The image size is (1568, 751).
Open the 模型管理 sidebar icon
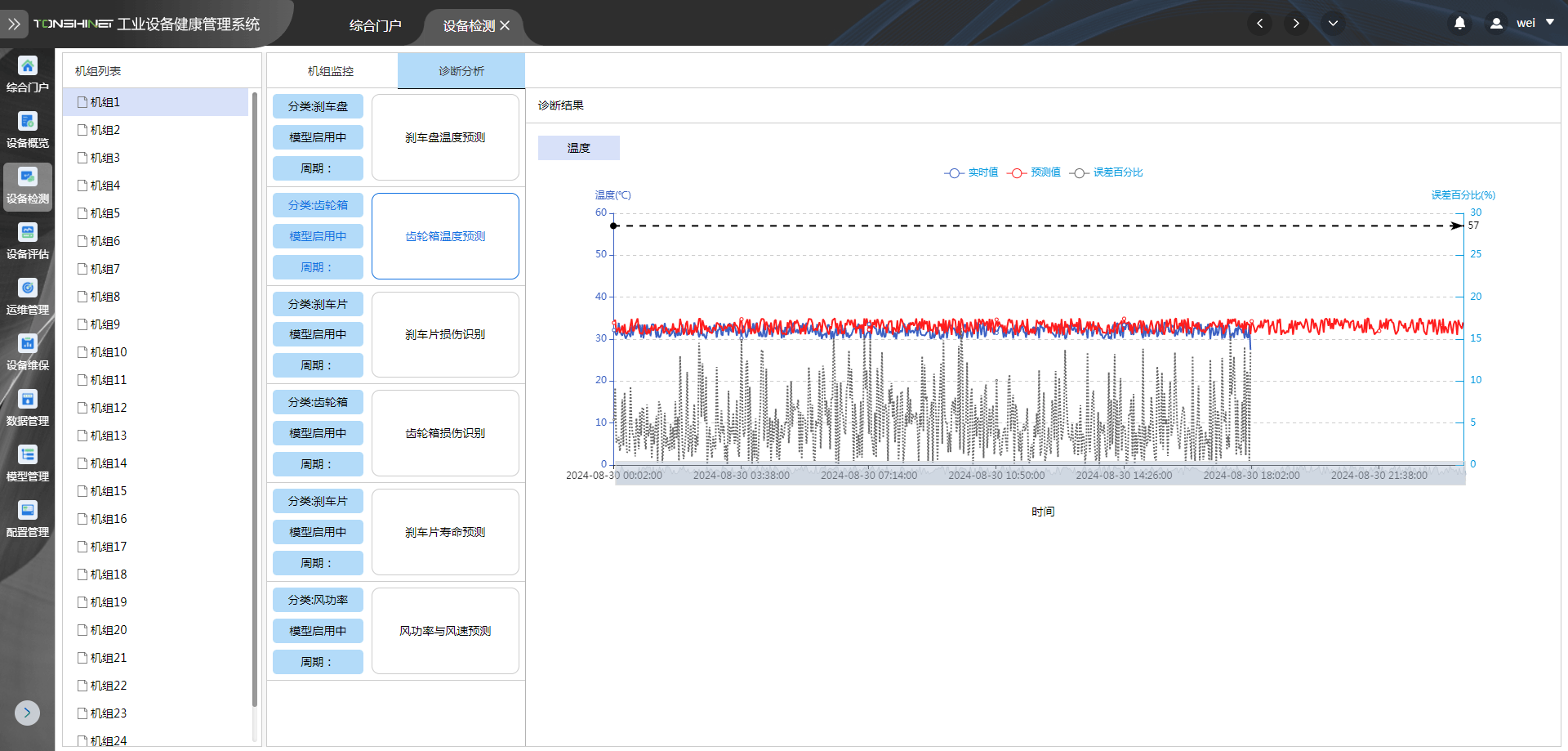(28, 463)
